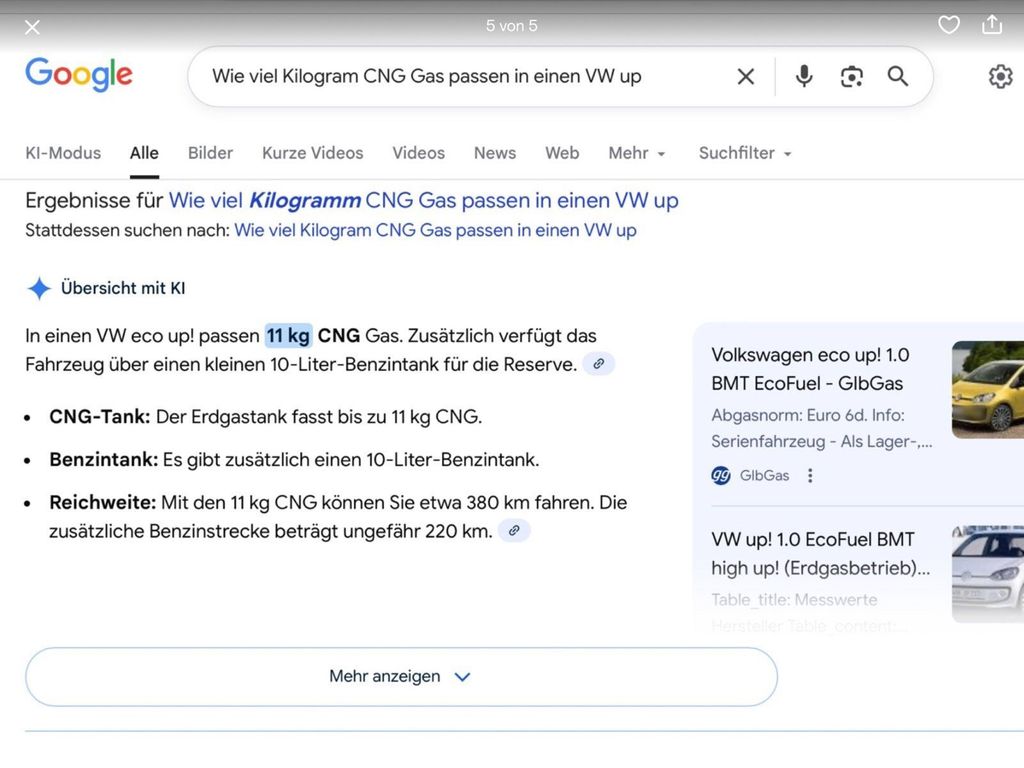Open the yellow VW eco up thumbnail
1024x768 pixels.
(988, 390)
